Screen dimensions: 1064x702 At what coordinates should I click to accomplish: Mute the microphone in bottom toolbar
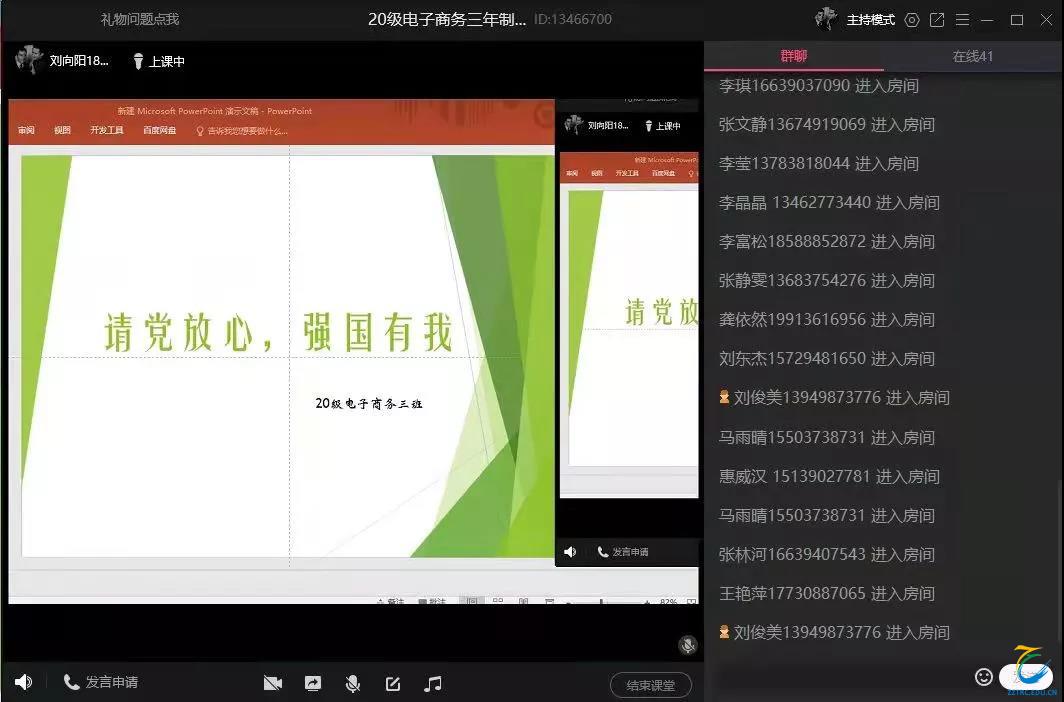coord(352,683)
